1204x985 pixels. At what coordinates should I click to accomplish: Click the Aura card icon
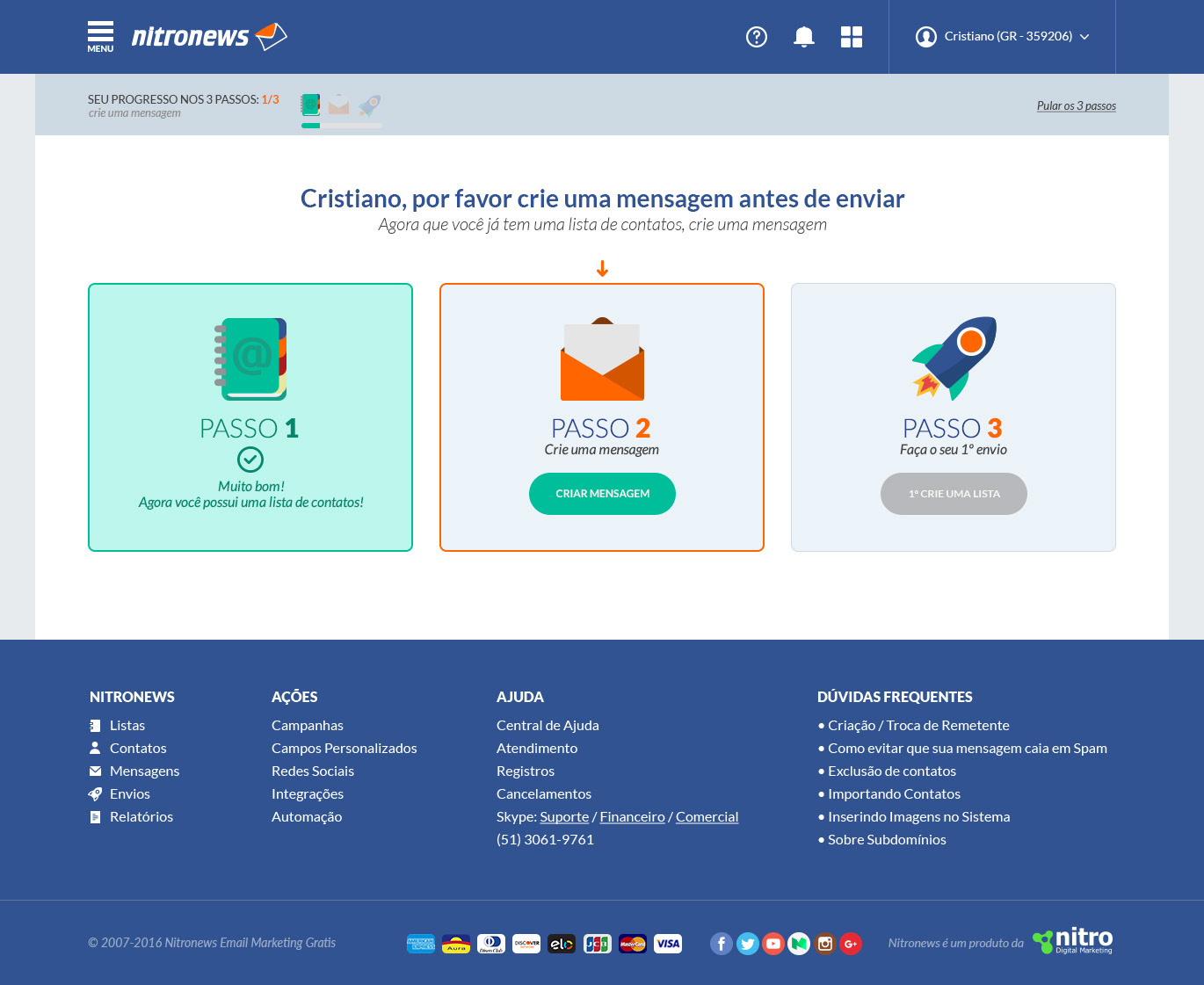pos(456,945)
